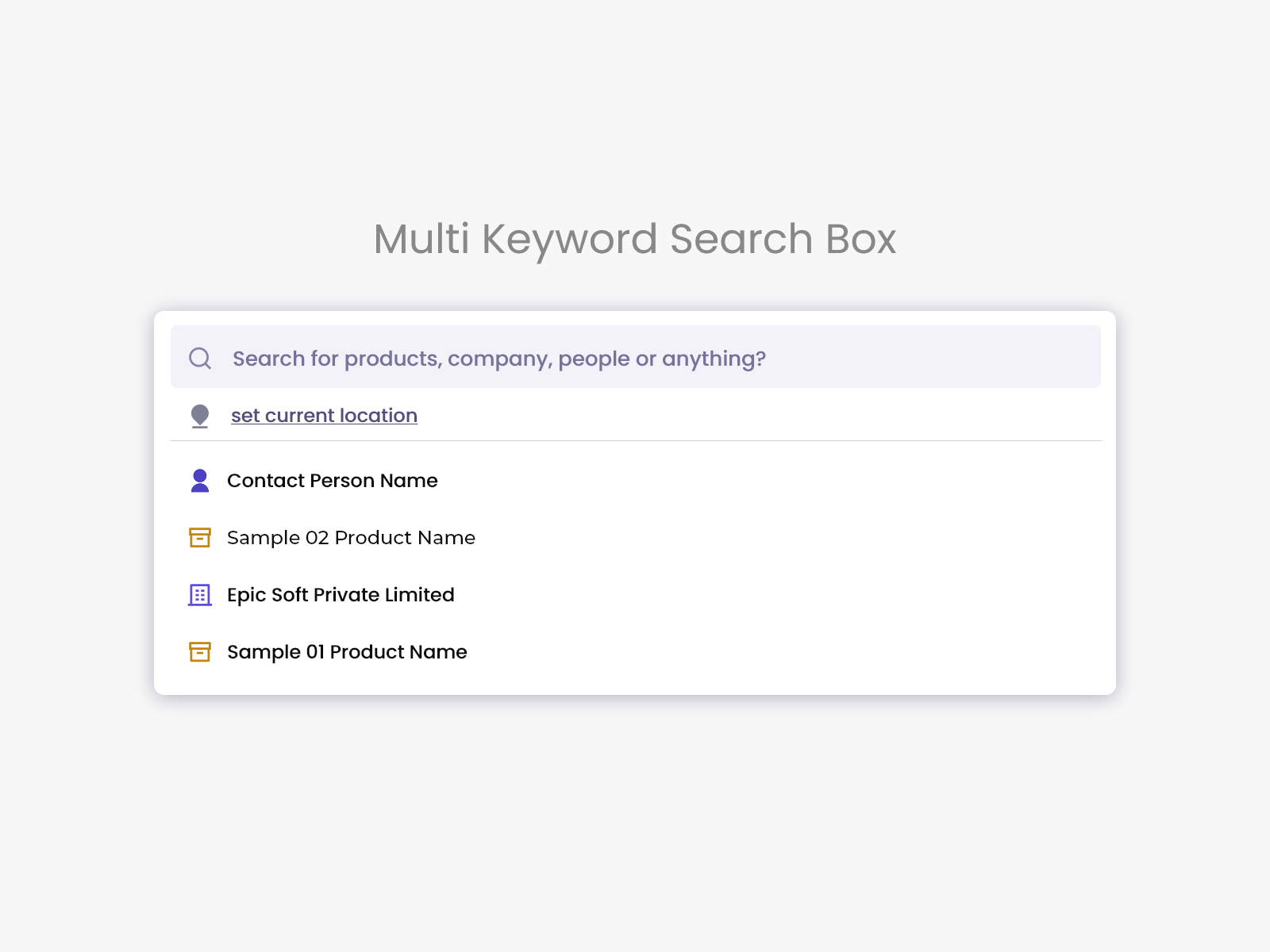Click the product box icon for Sample 01
This screenshot has width=1270, height=952.
point(199,651)
